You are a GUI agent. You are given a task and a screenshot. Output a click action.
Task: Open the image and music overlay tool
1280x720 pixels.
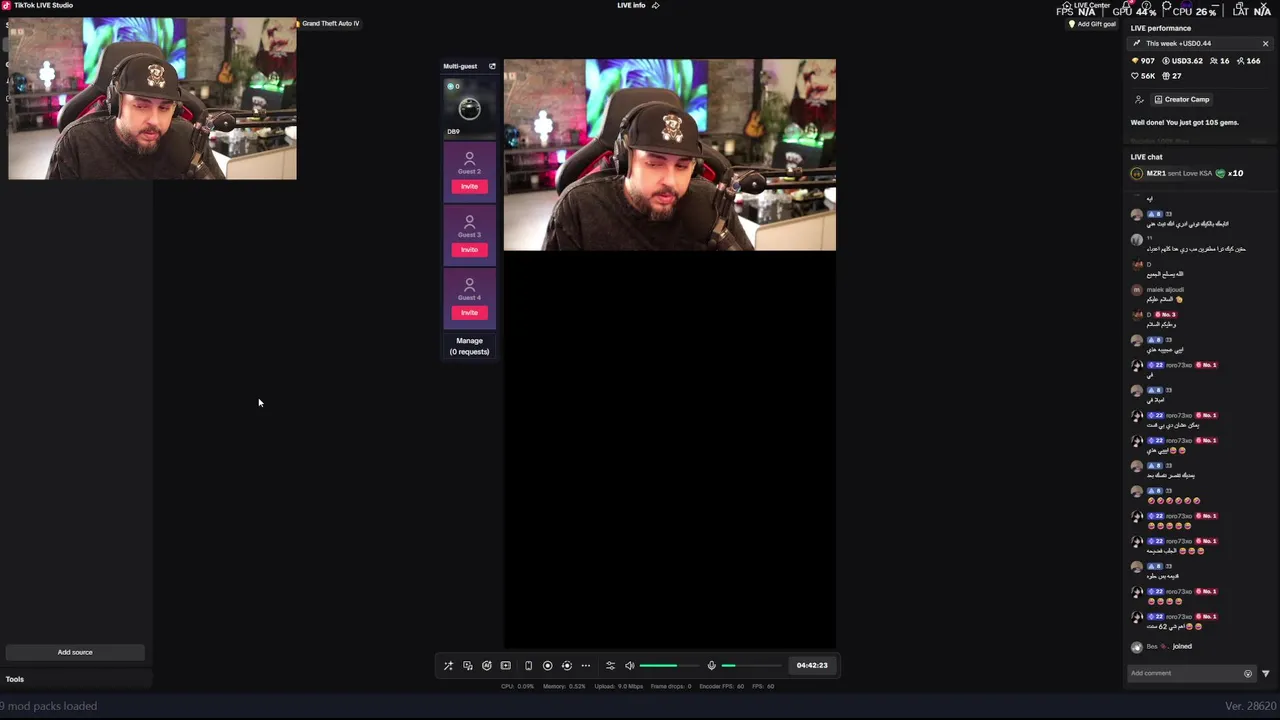(x=467, y=666)
